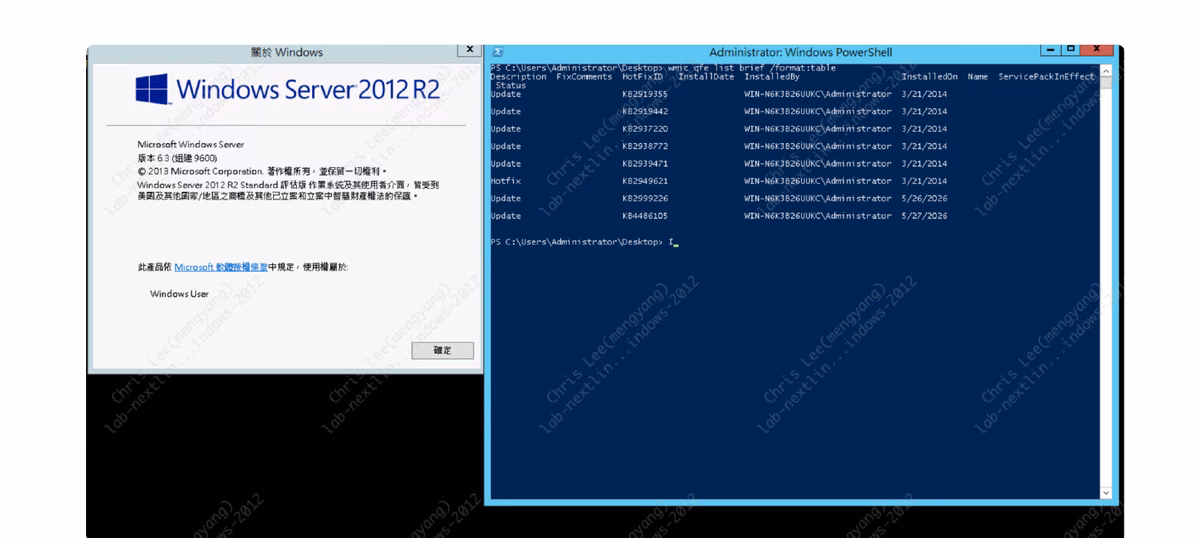This screenshot has width=1200, height=538.
Task: Click the Windows User licensee name
Action: click(179, 294)
